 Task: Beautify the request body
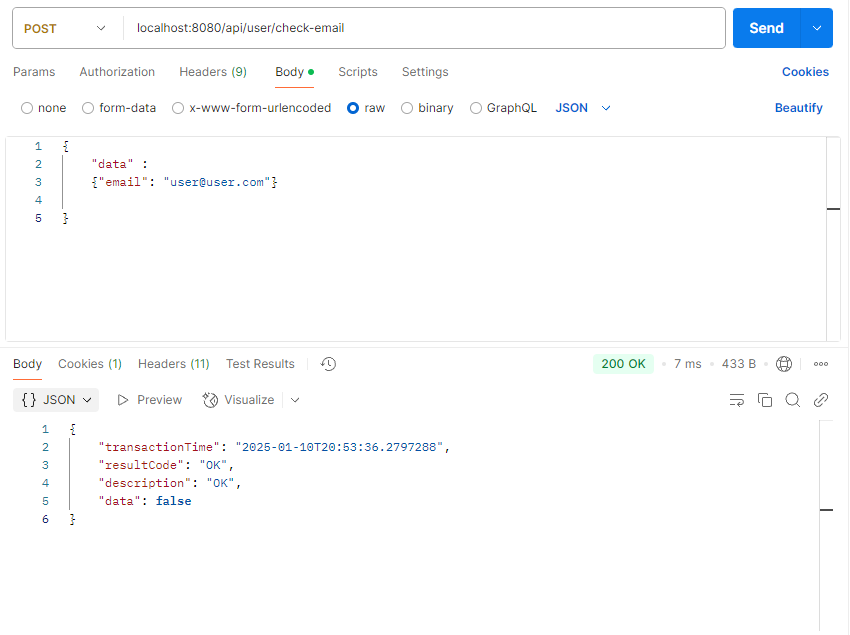point(799,108)
